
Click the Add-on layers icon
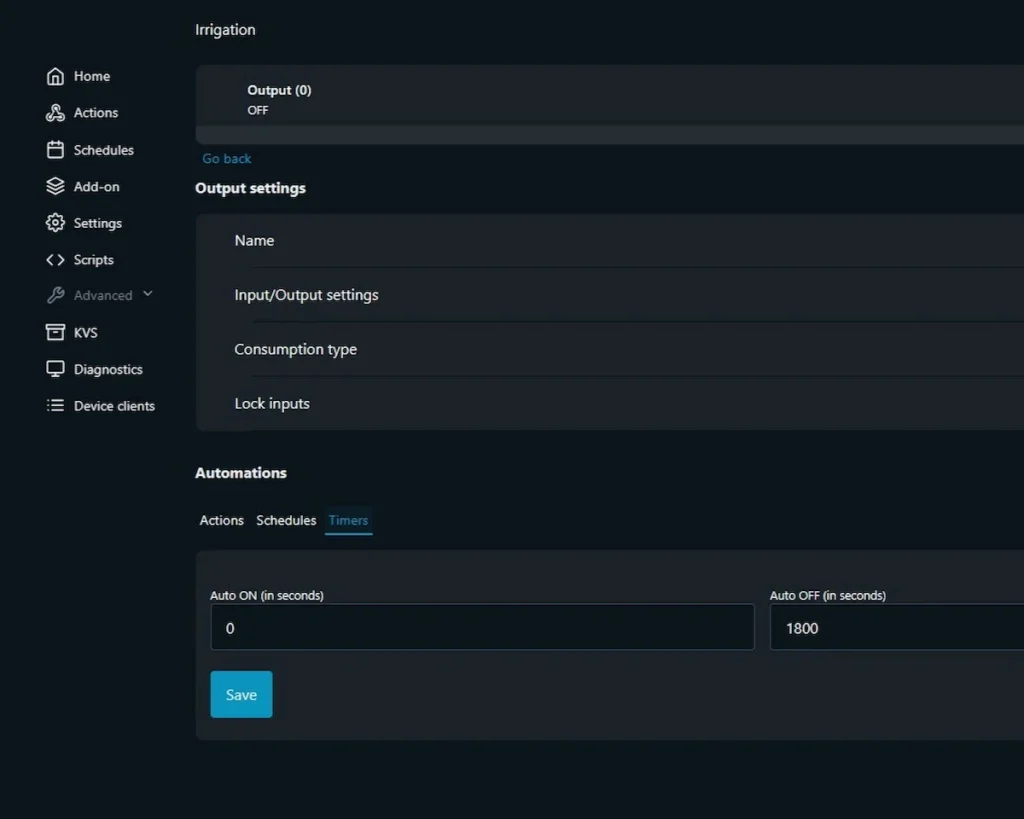coord(56,186)
